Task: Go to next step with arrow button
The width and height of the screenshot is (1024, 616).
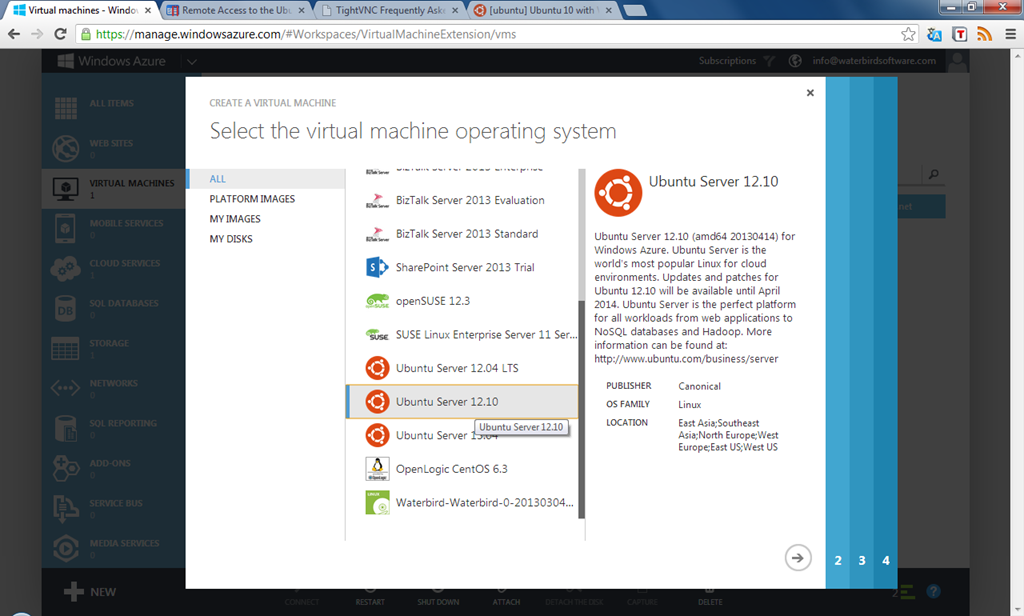Action: [797, 558]
